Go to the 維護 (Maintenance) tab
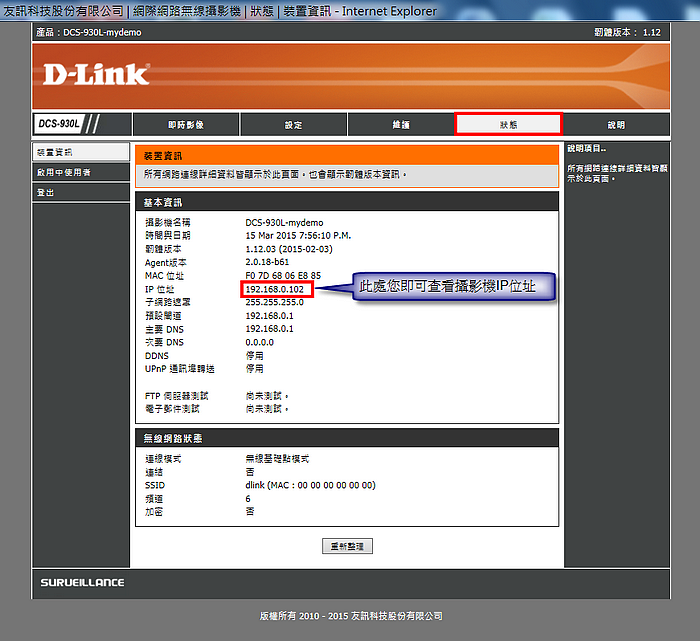Image resolution: width=700 pixels, height=641 pixels. pos(400,125)
